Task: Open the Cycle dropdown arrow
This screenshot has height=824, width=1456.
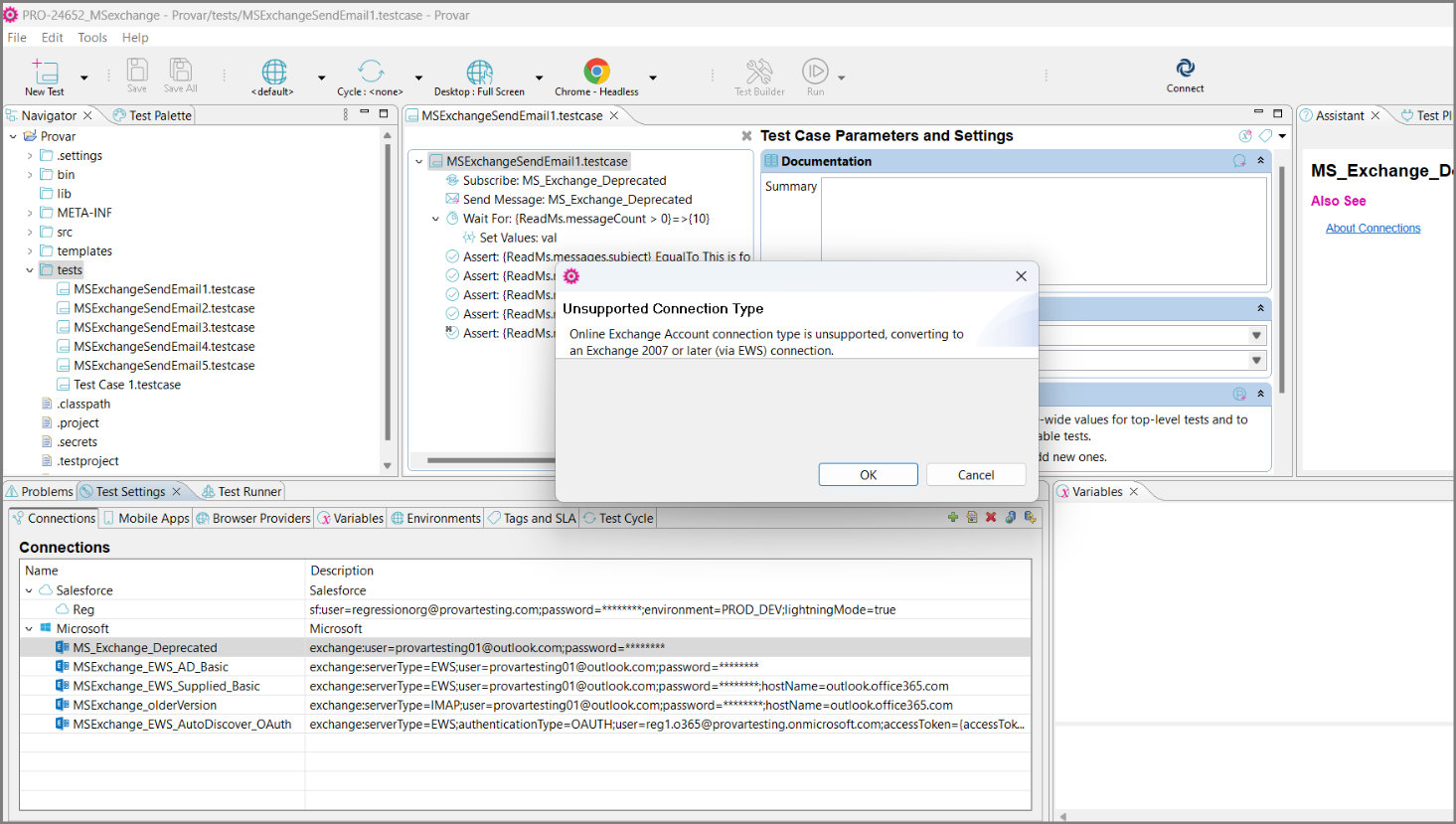Action: [418, 78]
